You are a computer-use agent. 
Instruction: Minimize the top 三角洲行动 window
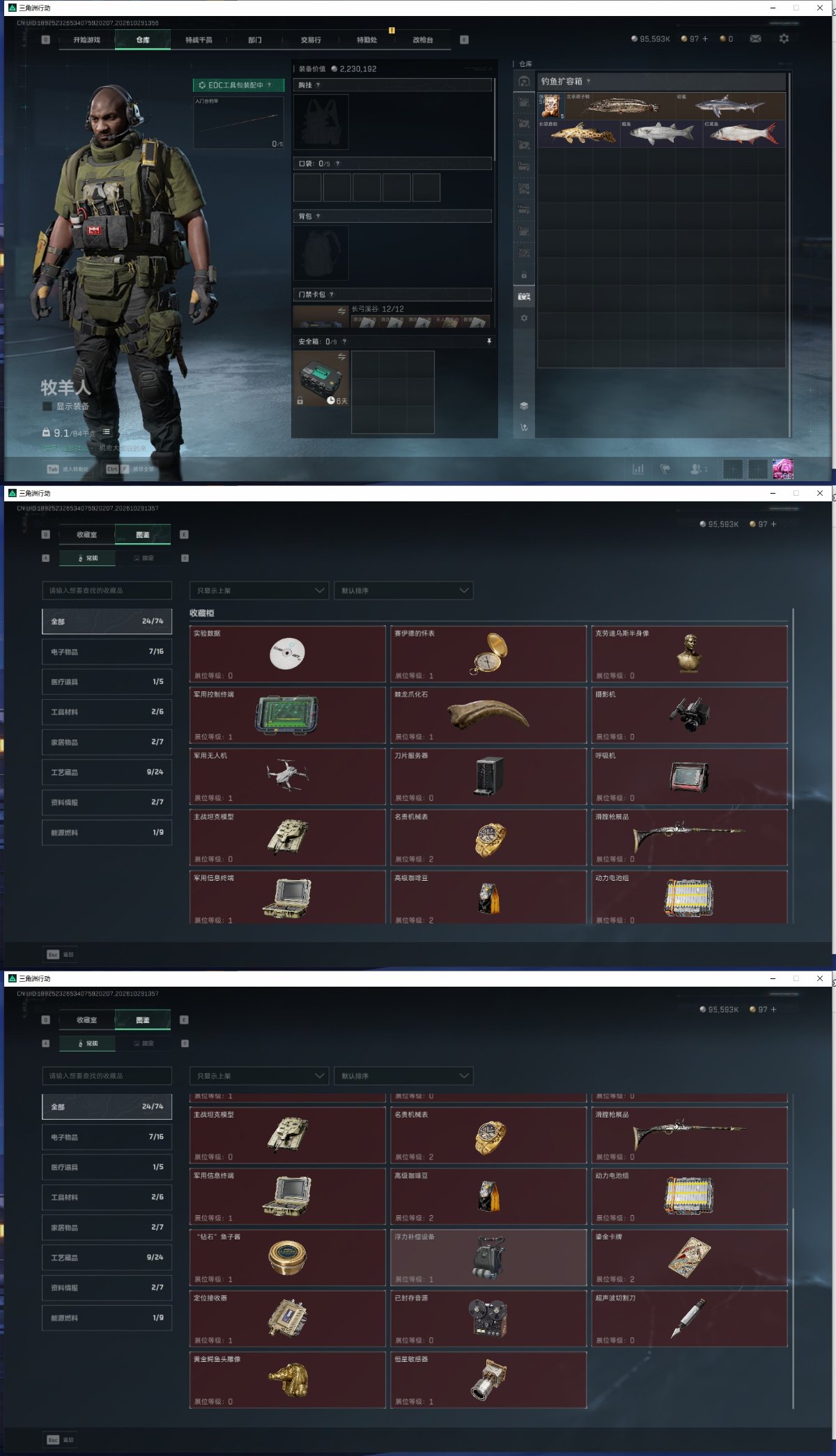[773, 8]
